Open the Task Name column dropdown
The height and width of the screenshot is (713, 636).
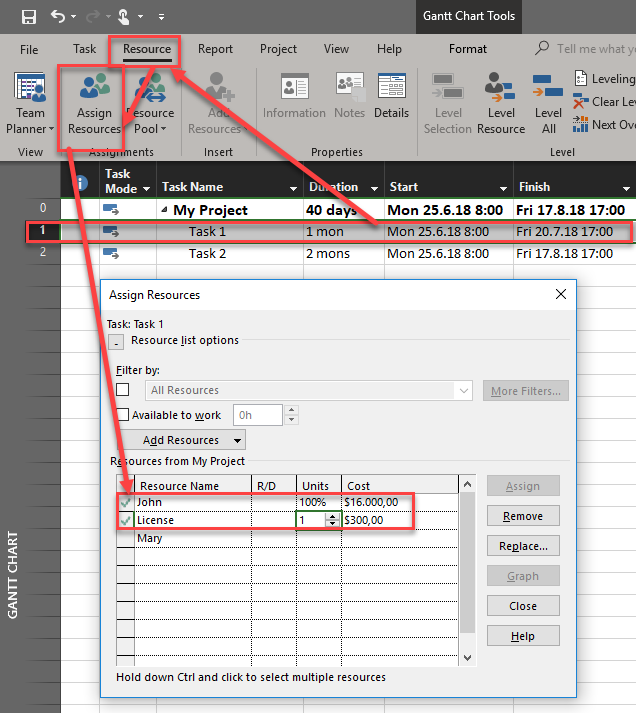293,188
